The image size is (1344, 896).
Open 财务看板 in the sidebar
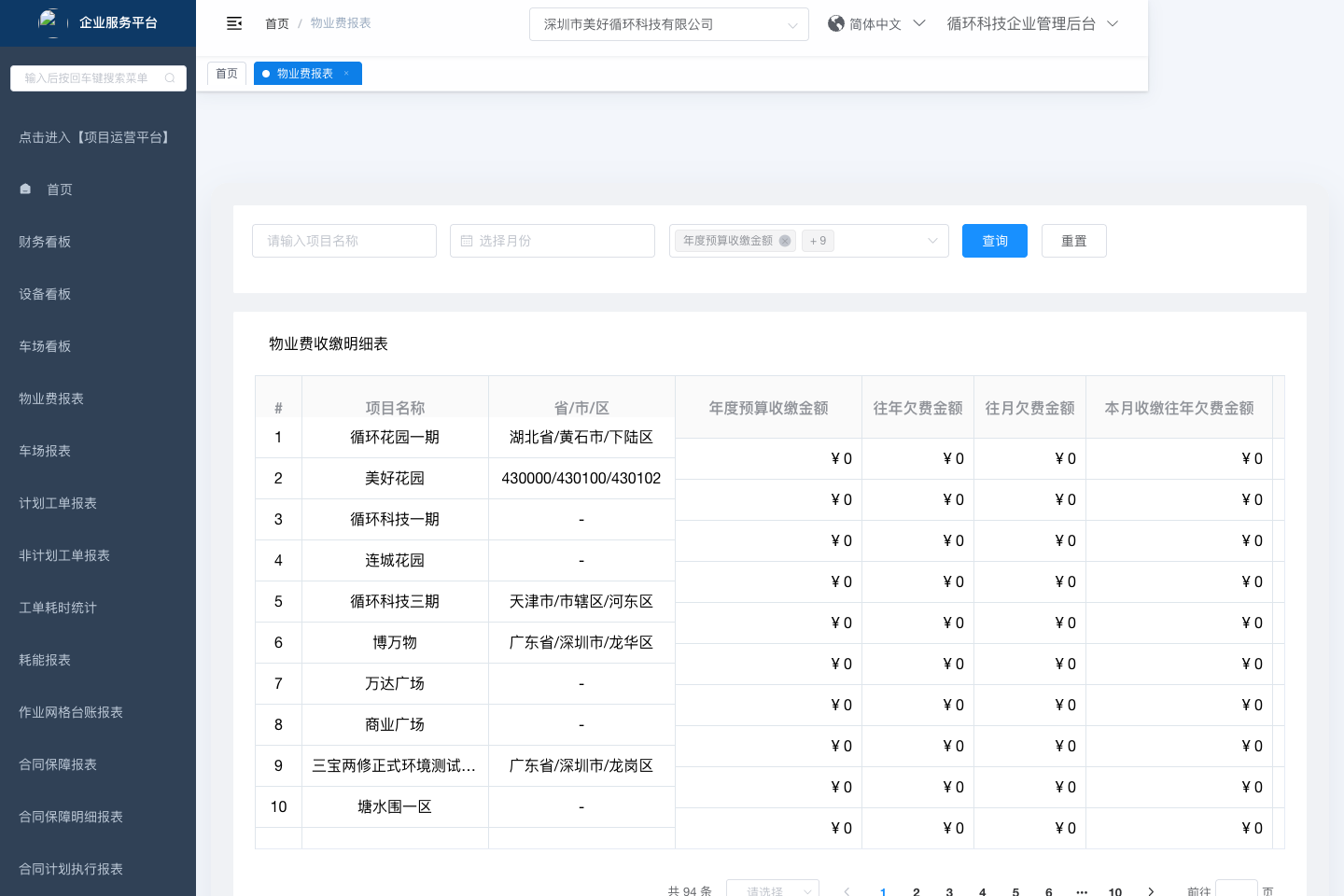point(45,242)
